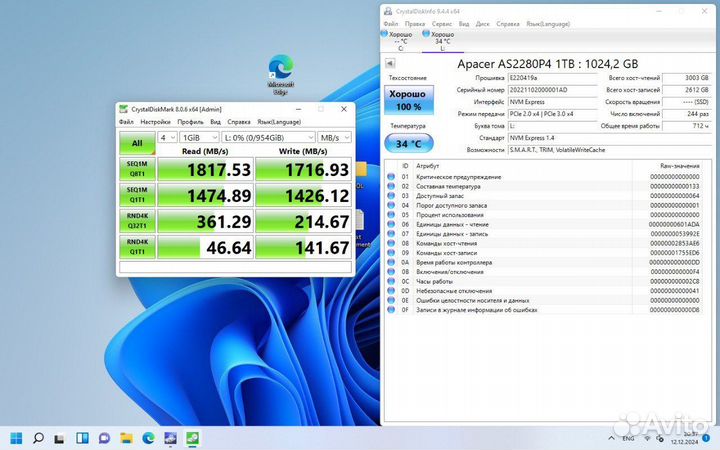Open CrystalDiskMark Файл menu
The width and height of the screenshot is (720, 450).
click(x=126, y=122)
